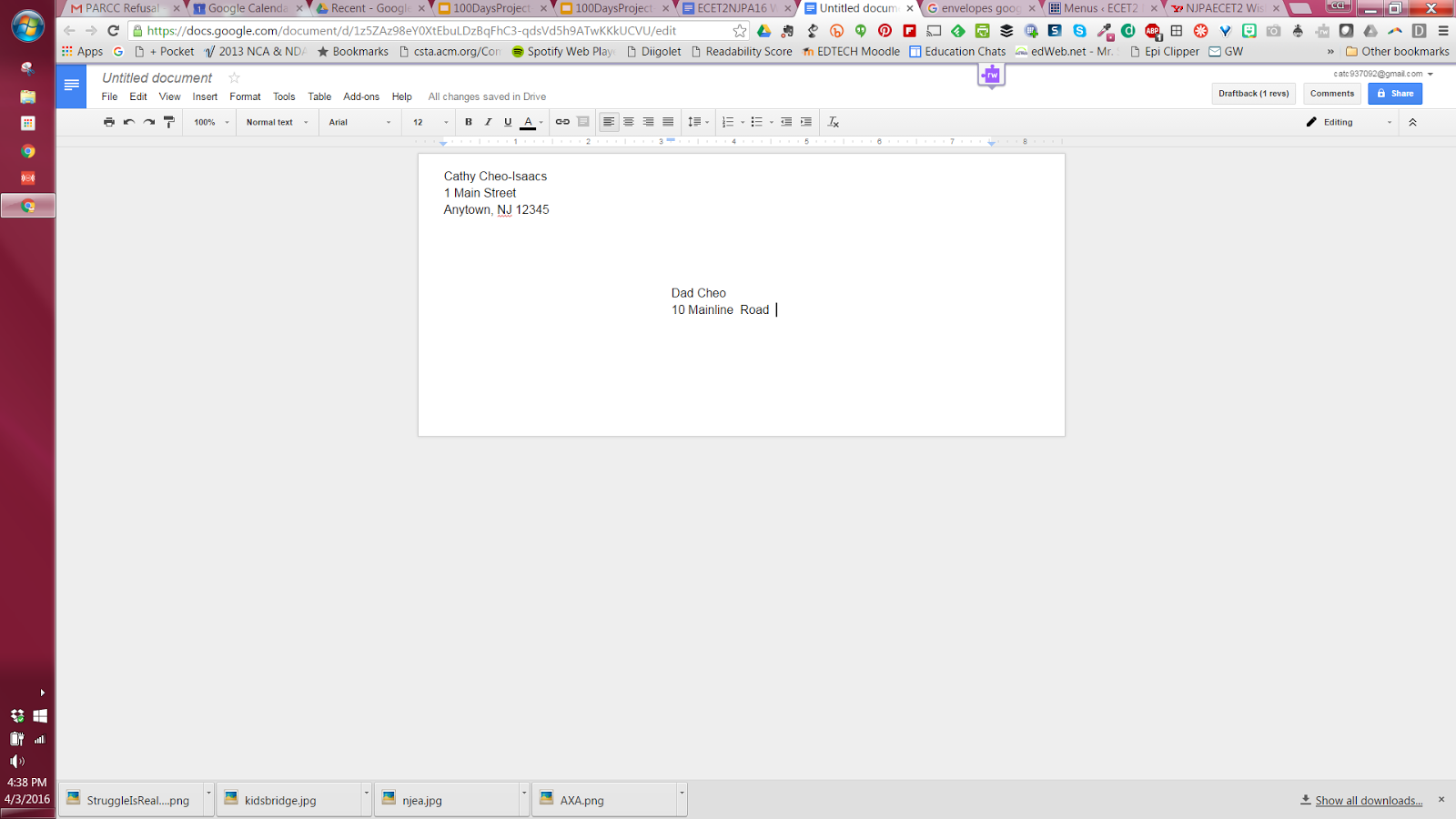
Task: Click the Google Drive extension icon
Action: coord(764,31)
